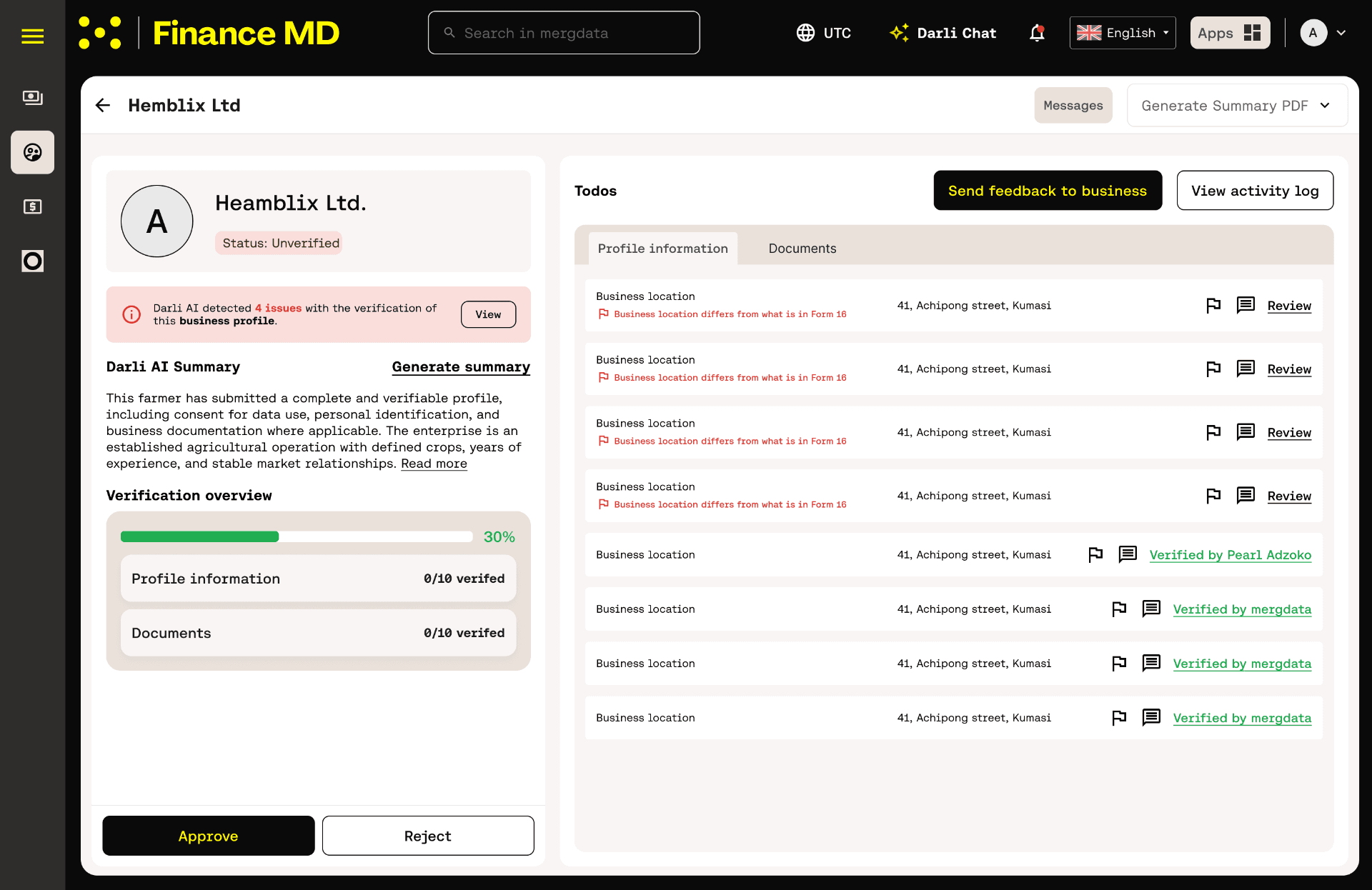Click the sidebar circle icon
Viewport: 1372px width, 890px height.
32,261
